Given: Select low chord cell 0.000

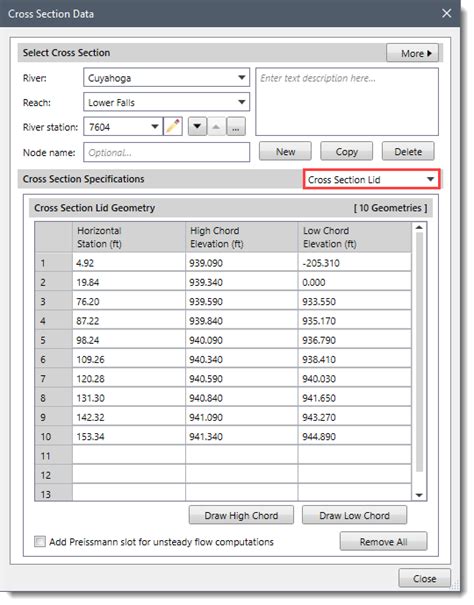Looking at the screenshot, I should tap(354, 282).
